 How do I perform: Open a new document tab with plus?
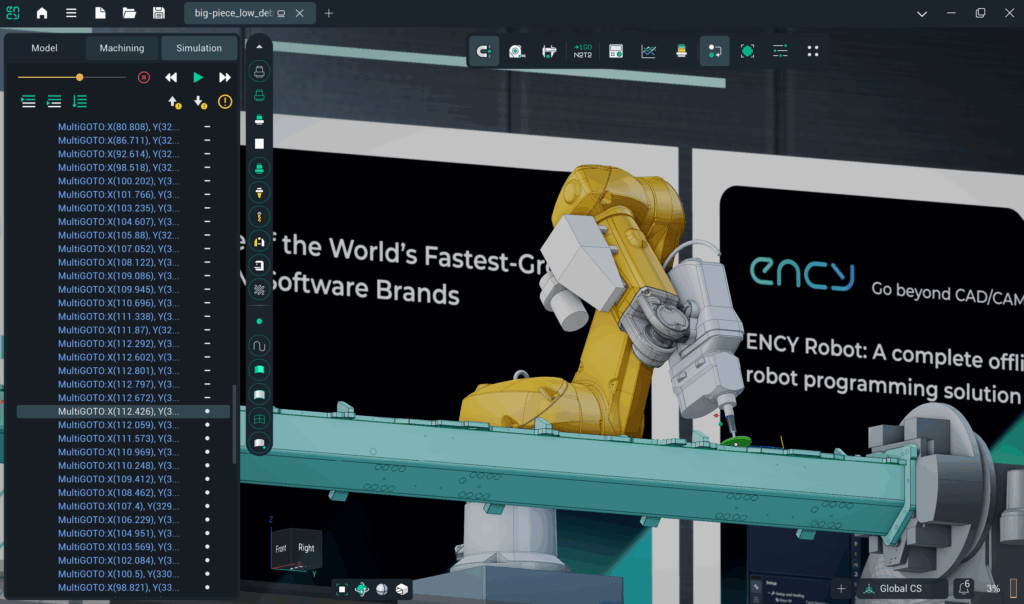328,13
